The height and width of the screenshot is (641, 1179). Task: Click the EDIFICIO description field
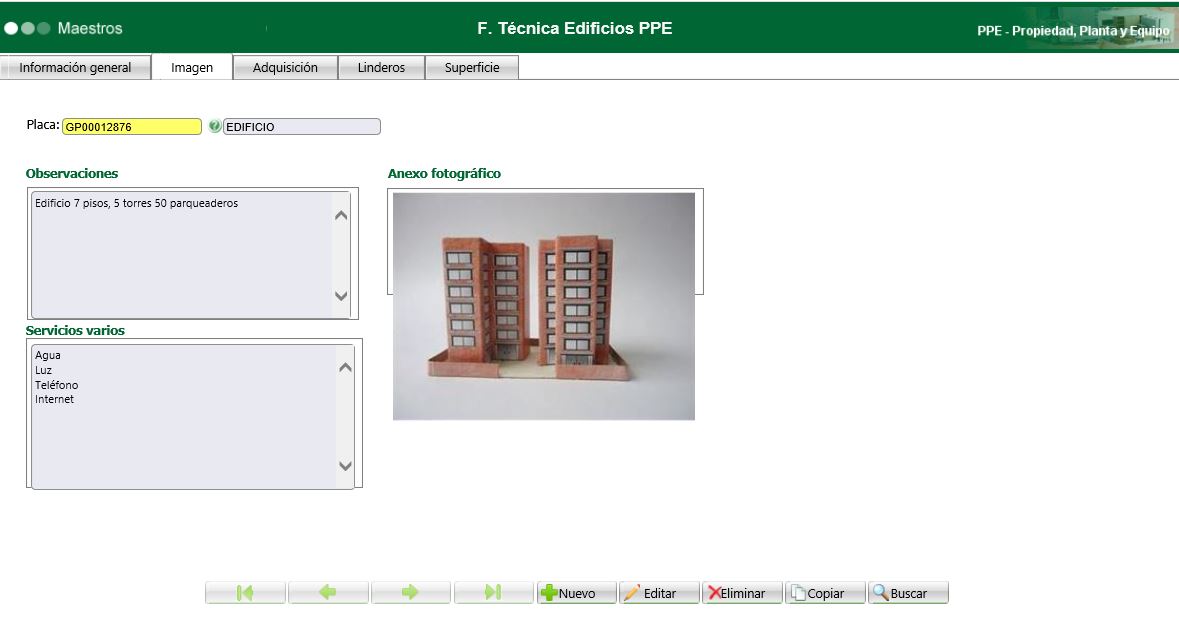coord(302,126)
